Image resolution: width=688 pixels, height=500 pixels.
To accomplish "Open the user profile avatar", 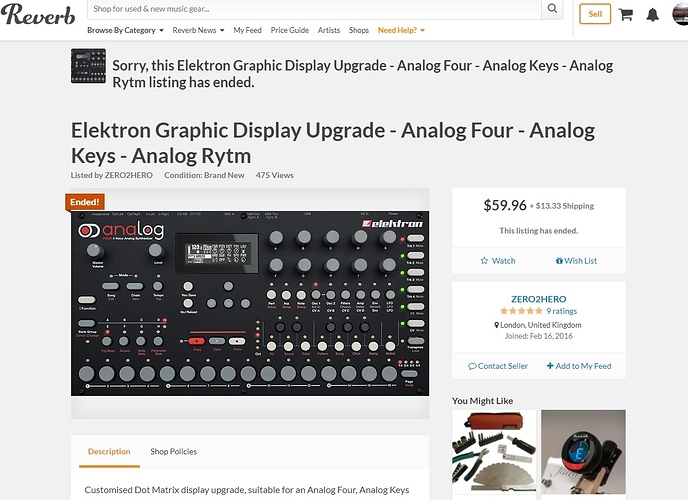I will tap(681, 14).
